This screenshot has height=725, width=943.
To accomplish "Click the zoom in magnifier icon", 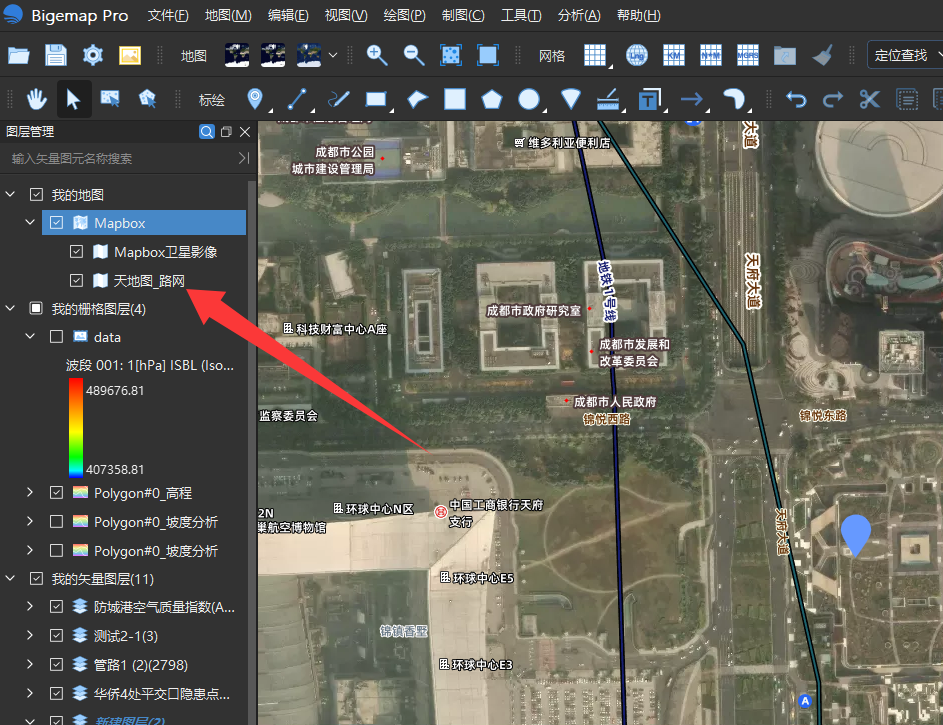I will 376,55.
